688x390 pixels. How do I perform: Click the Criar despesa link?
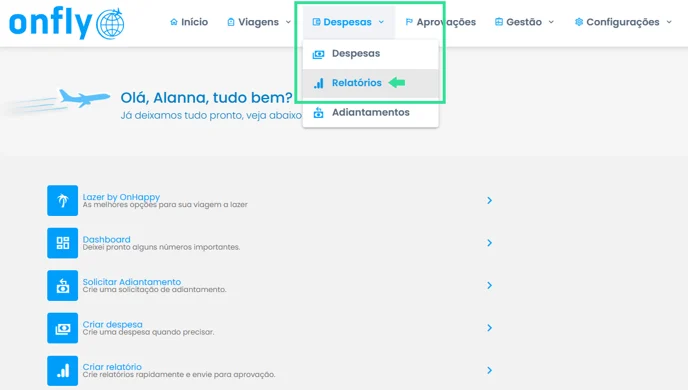click(112, 324)
